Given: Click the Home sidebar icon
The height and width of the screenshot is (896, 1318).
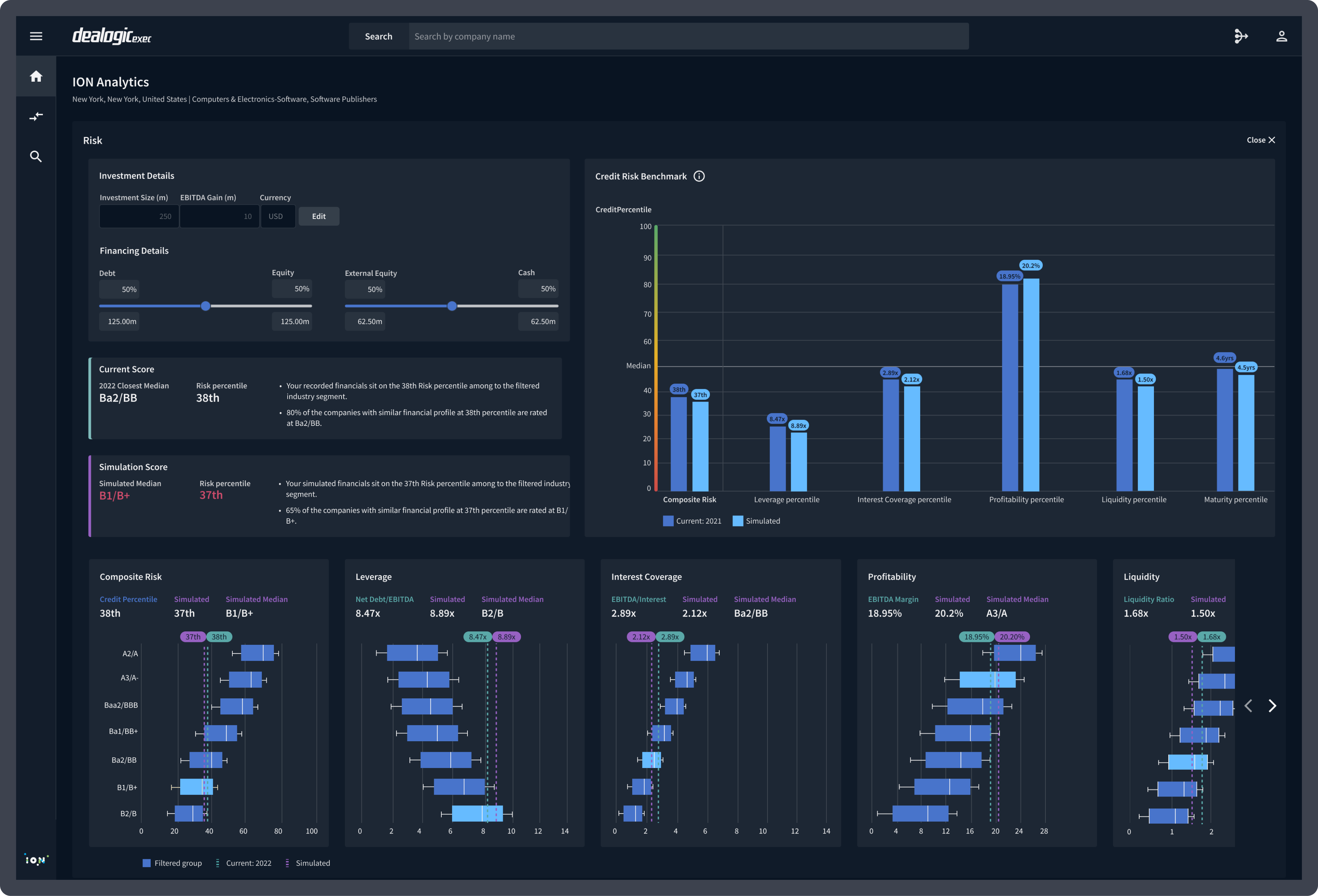Looking at the screenshot, I should tap(36, 76).
